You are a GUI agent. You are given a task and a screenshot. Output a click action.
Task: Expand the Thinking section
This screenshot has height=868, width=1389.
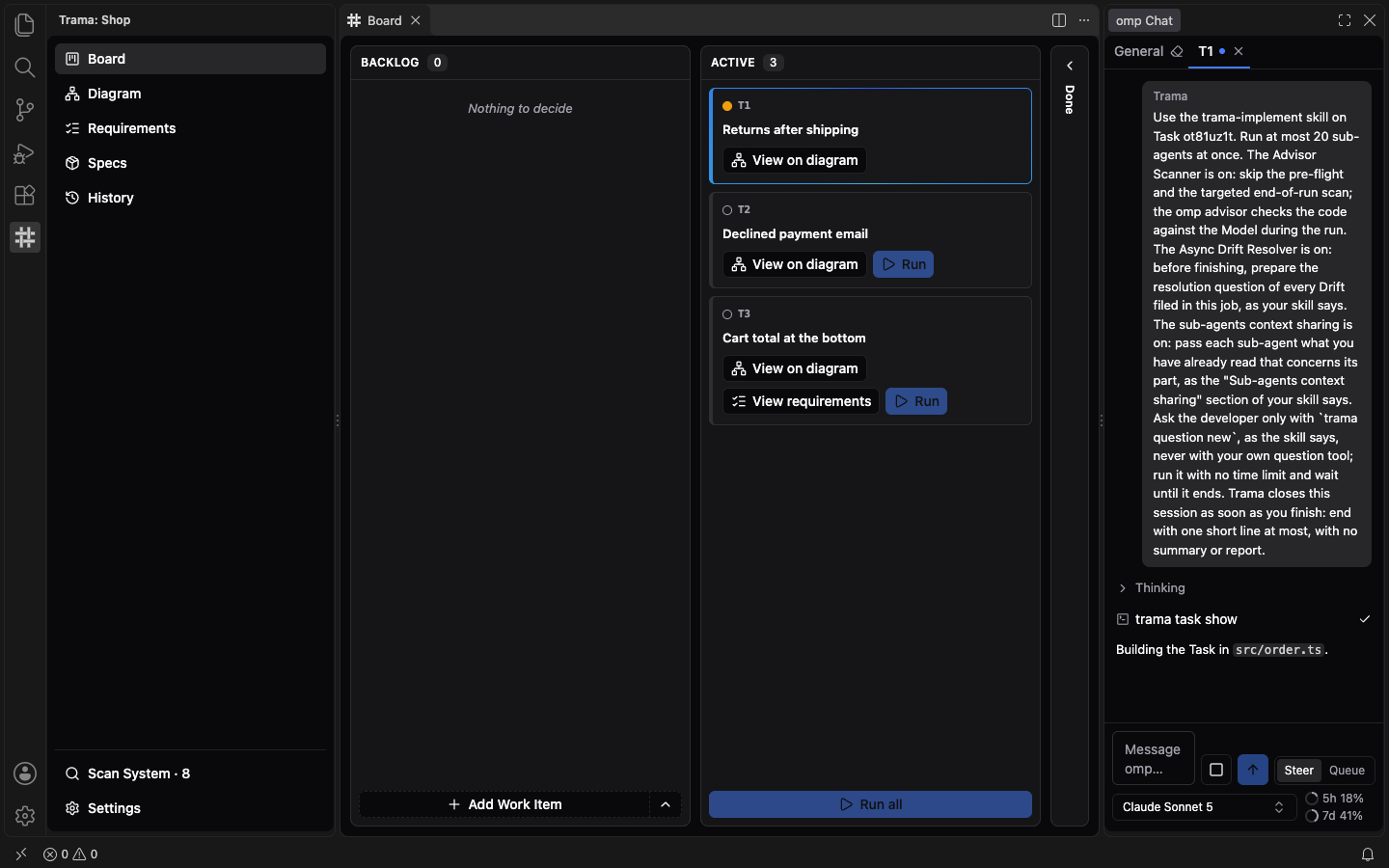pos(1151,588)
